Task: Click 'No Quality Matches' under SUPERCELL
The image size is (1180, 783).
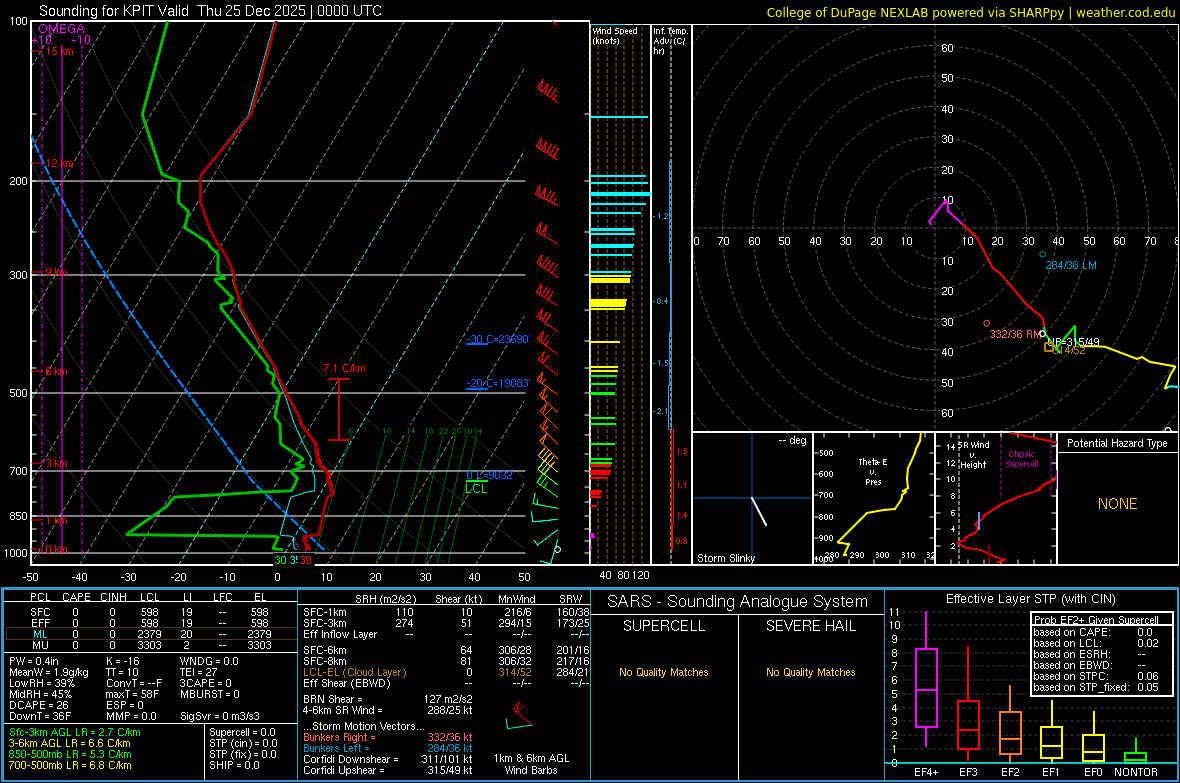Action: point(664,672)
